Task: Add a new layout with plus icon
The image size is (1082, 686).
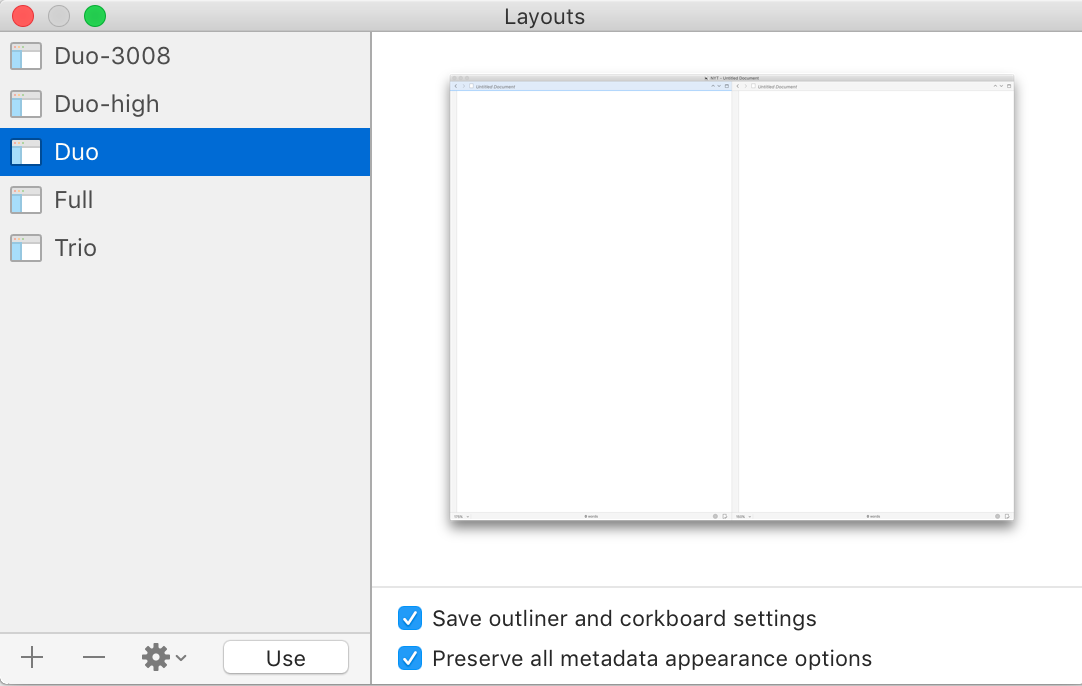Action: (x=32, y=658)
